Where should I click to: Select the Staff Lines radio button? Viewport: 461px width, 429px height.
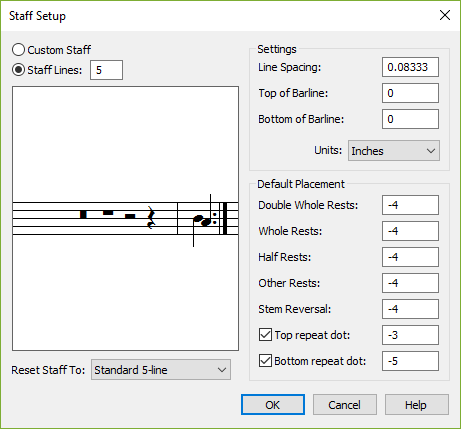point(18,70)
